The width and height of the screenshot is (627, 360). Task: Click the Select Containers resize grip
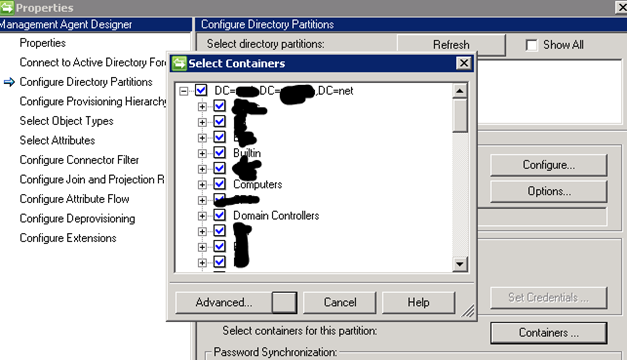click(x=468, y=311)
